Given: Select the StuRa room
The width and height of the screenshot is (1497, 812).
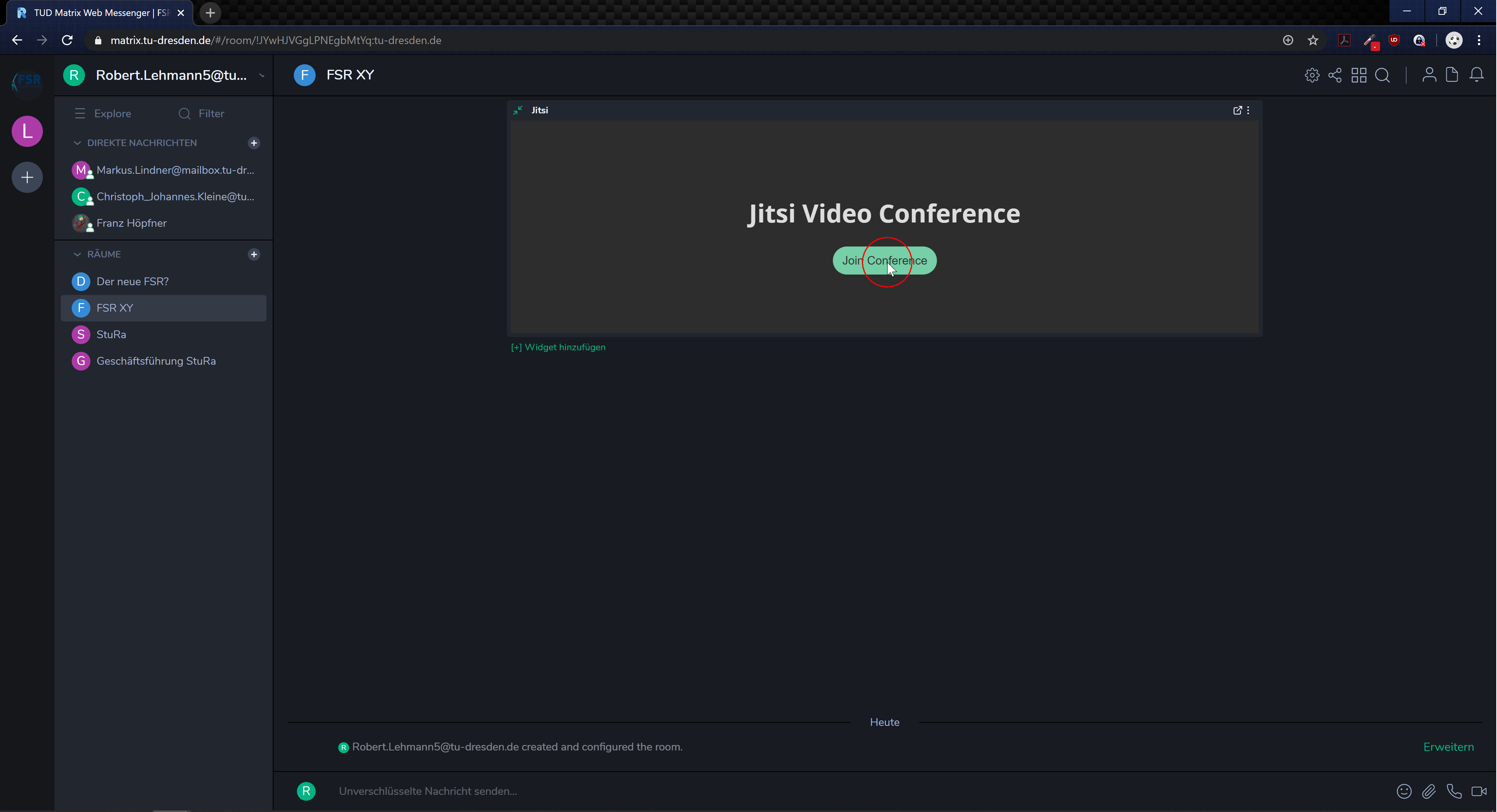Looking at the screenshot, I should (x=111, y=334).
